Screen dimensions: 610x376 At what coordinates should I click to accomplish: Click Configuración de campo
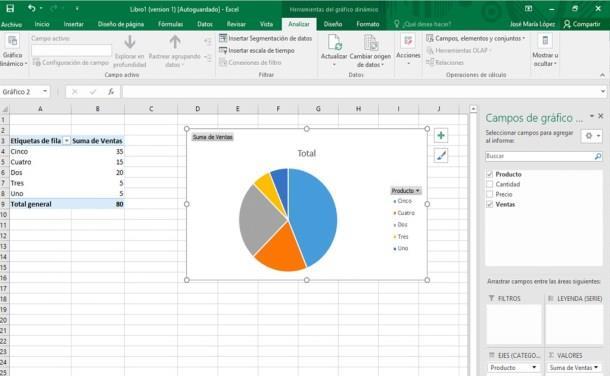[71, 62]
